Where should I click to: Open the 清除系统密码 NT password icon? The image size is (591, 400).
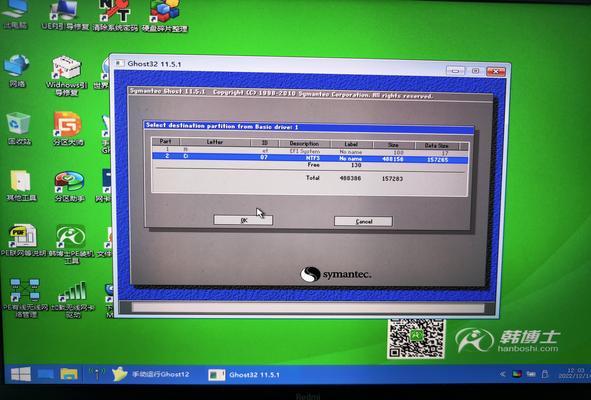(115, 16)
